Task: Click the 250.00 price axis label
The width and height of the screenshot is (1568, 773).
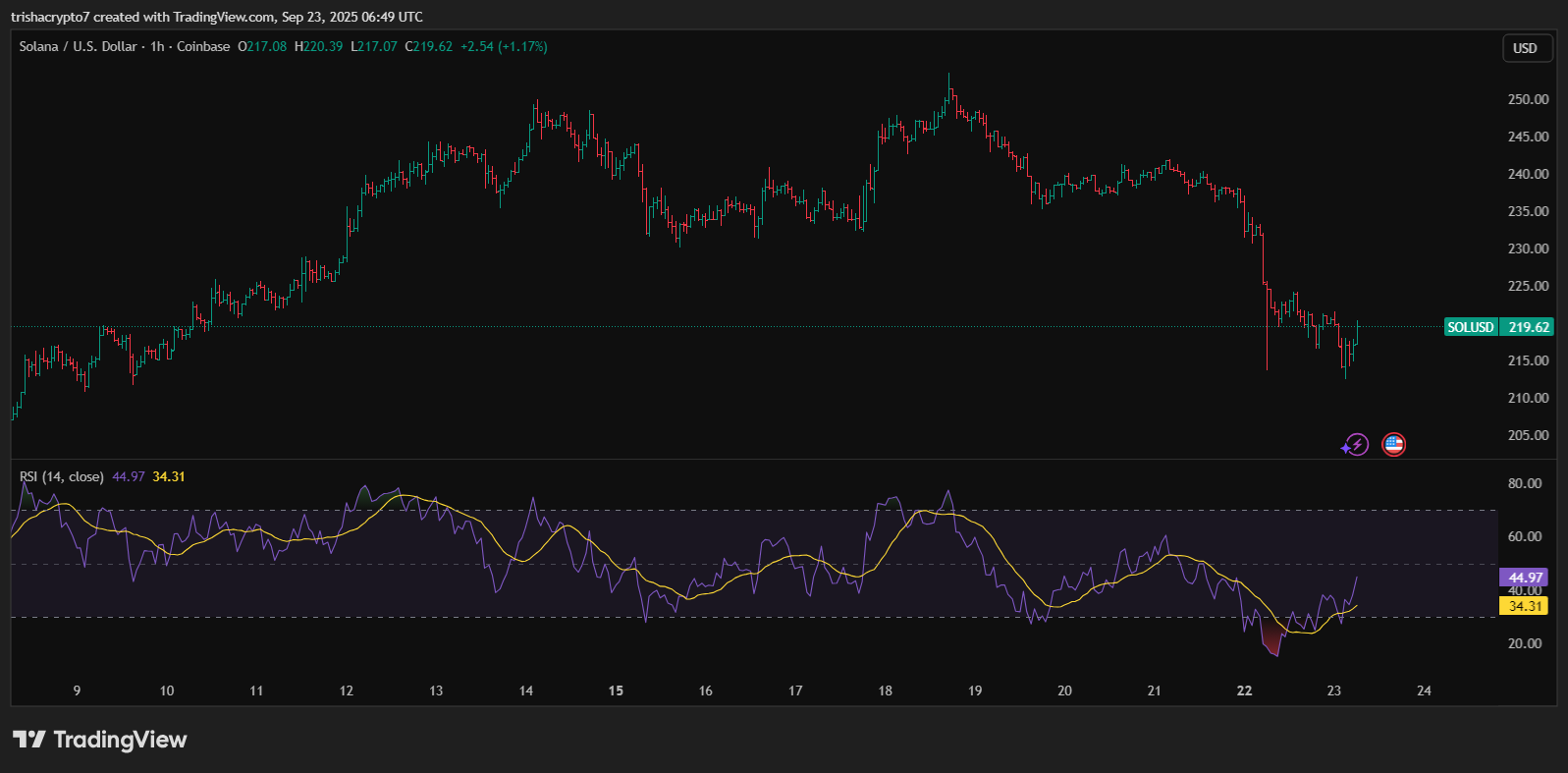Action: [x=1528, y=99]
